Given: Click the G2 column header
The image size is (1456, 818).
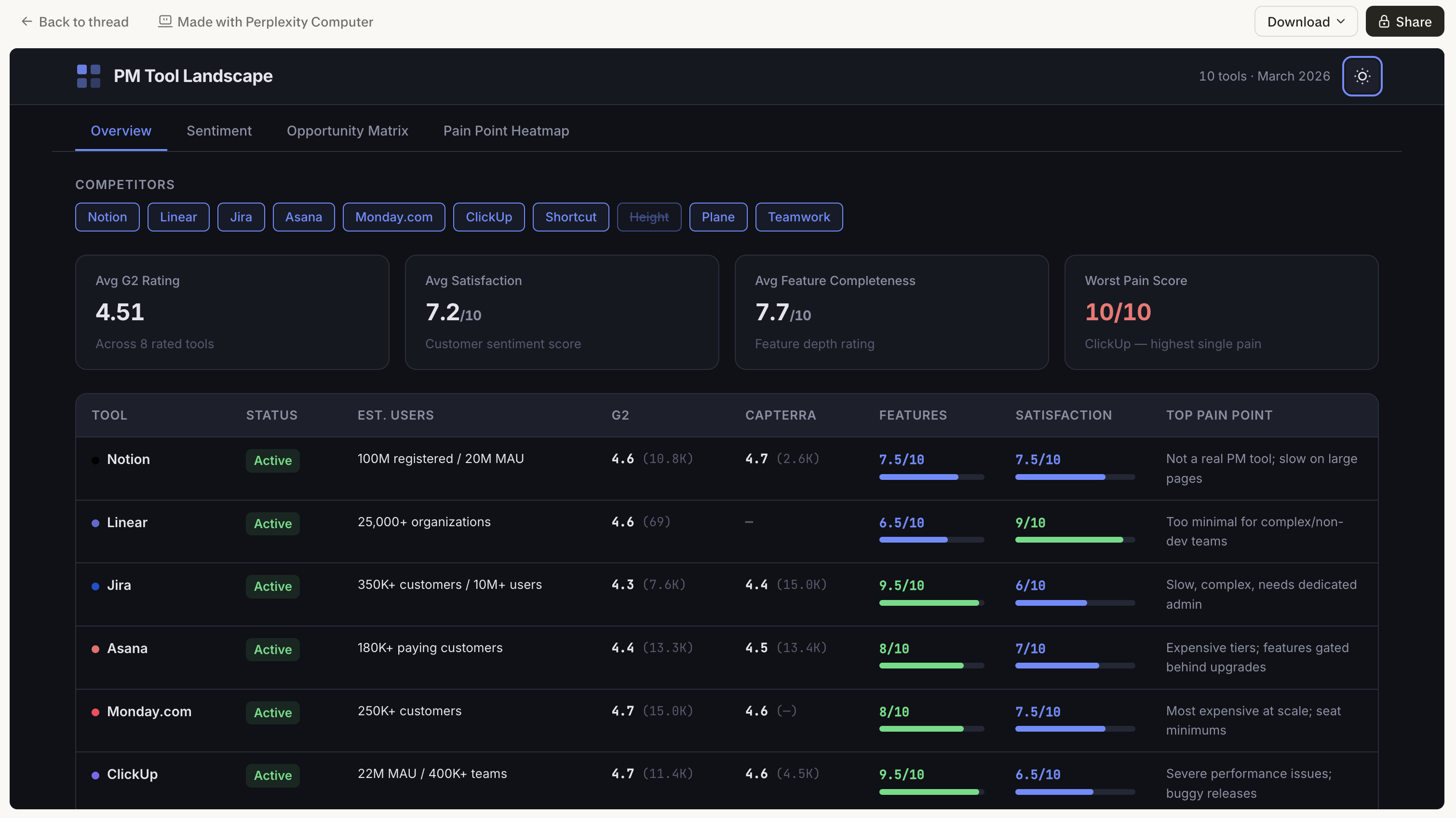Looking at the screenshot, I should coord(620,415).
